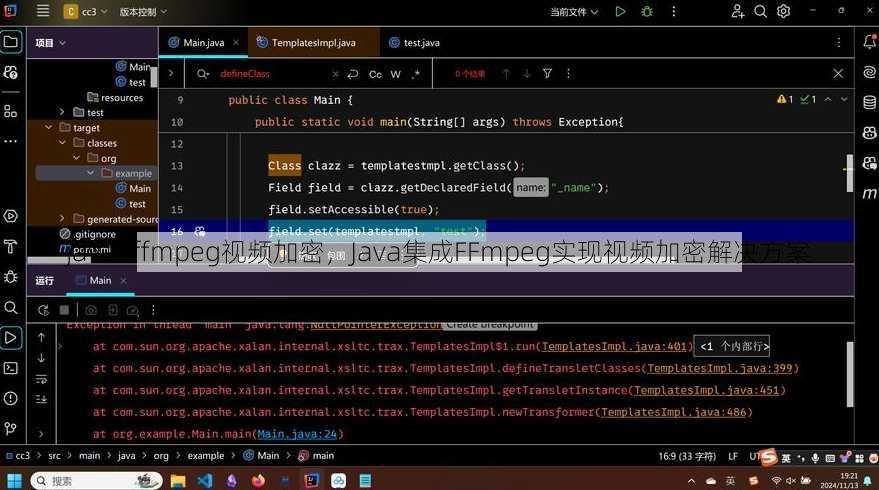Open TemplatesImpl.java:399 stack trace link
Image resolution: width=879 pixels, height=490 pixels.
[720, 368]
